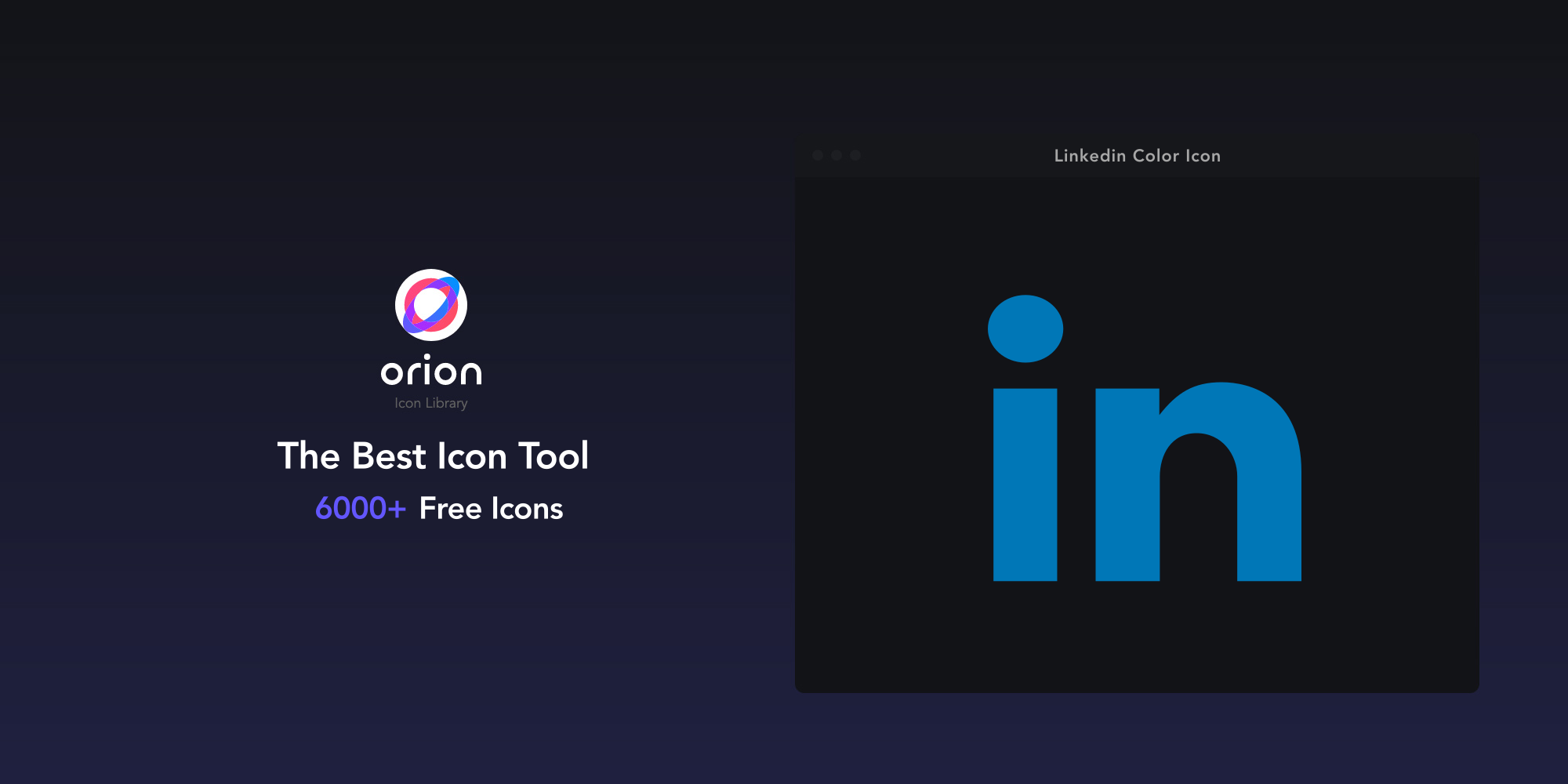Select the Icon Library label under the logo
1568x784 pixels.
431,402
